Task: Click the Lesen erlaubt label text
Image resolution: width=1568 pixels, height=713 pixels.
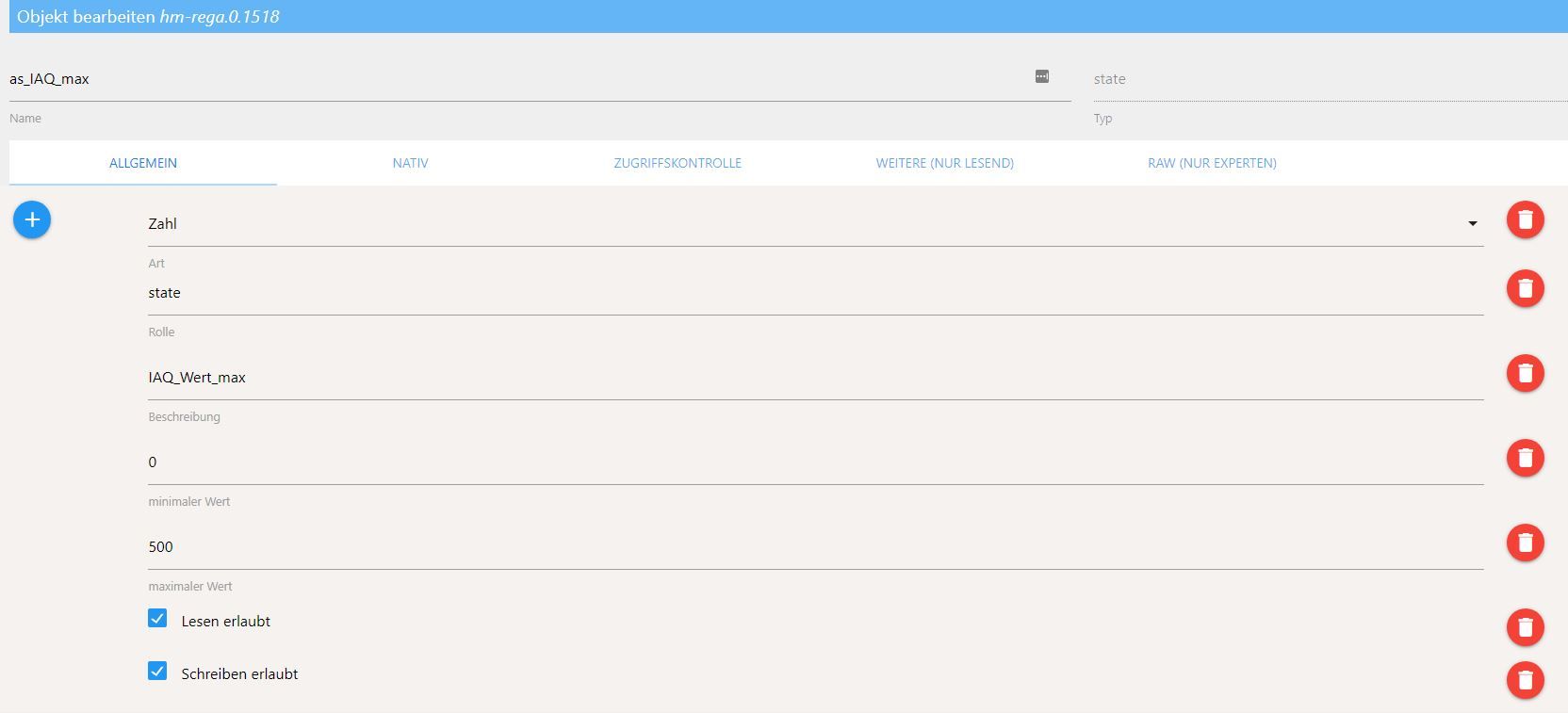Action: pyautogui.click(x=226, y=622)
